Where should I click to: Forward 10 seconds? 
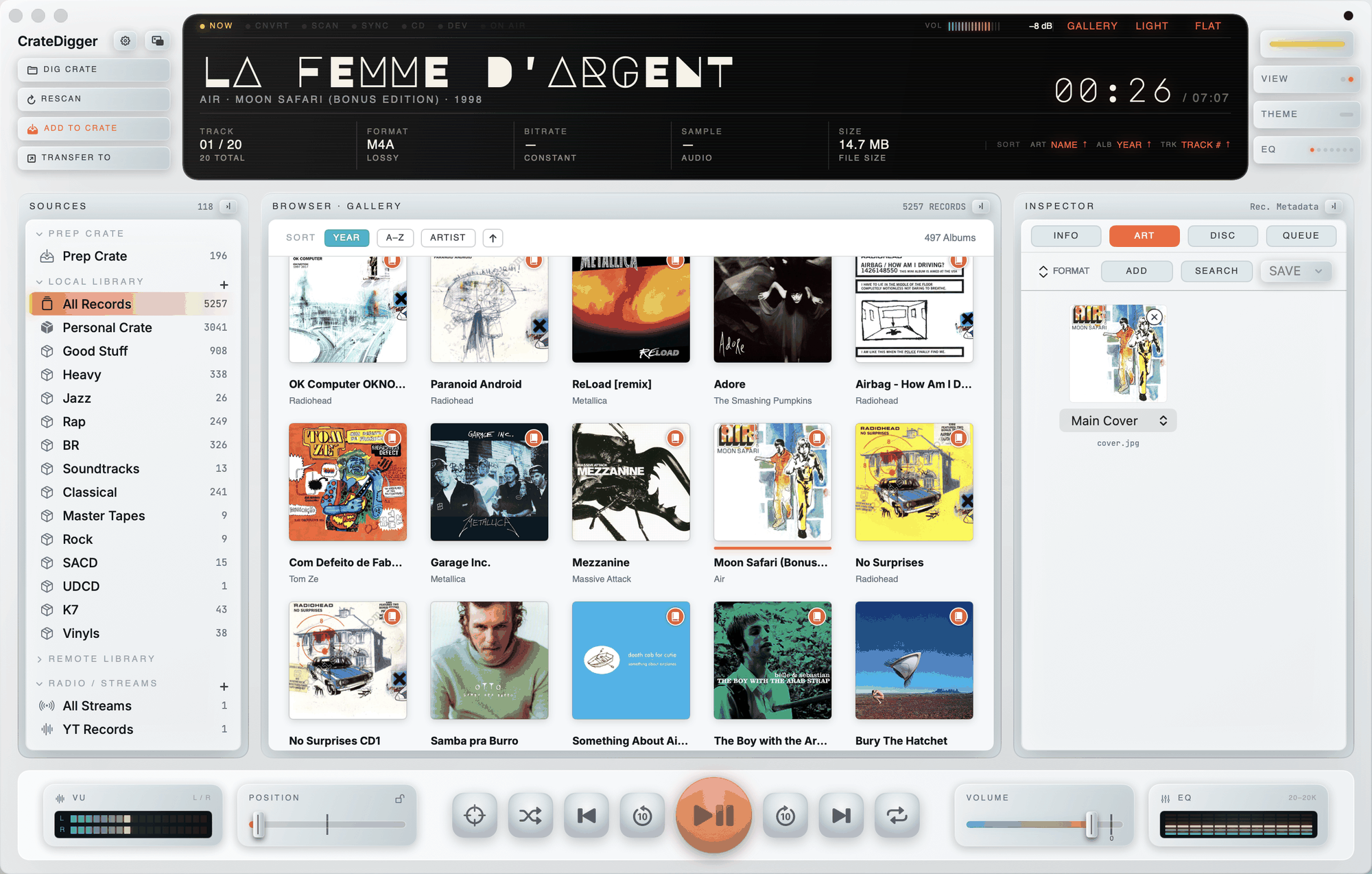tap(785, 816)
